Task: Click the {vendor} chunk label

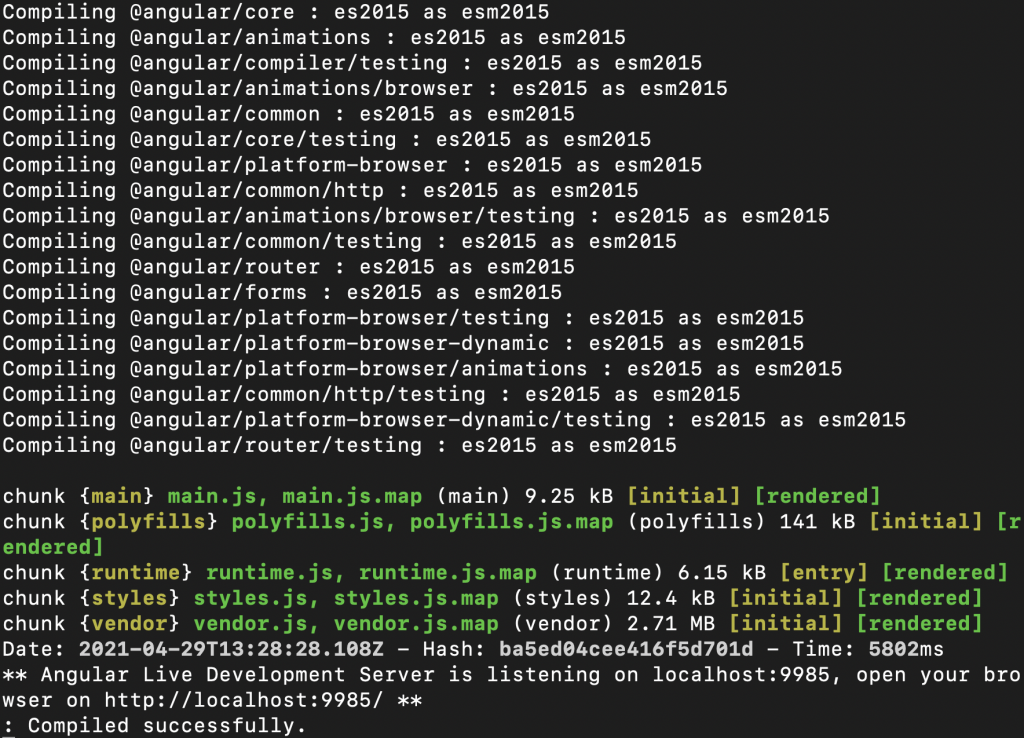Action: point(129,624)
